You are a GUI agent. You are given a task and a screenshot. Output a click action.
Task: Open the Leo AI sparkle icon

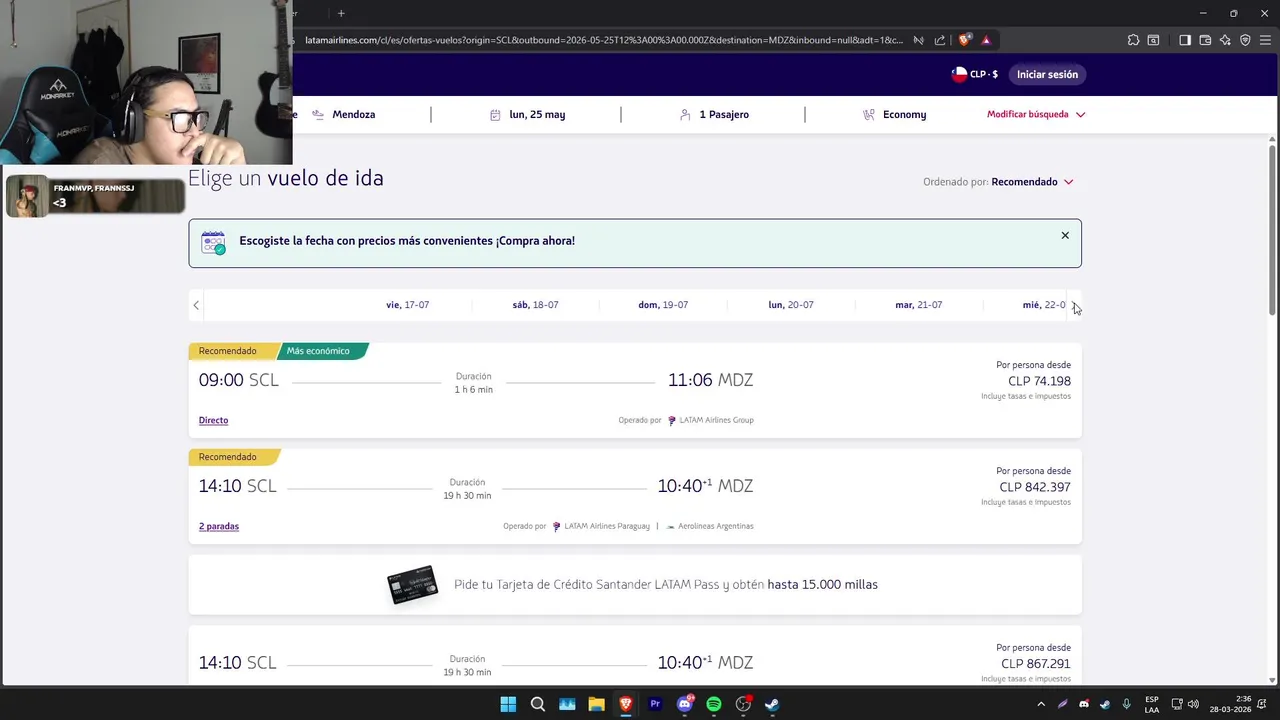pos(1225,40)
